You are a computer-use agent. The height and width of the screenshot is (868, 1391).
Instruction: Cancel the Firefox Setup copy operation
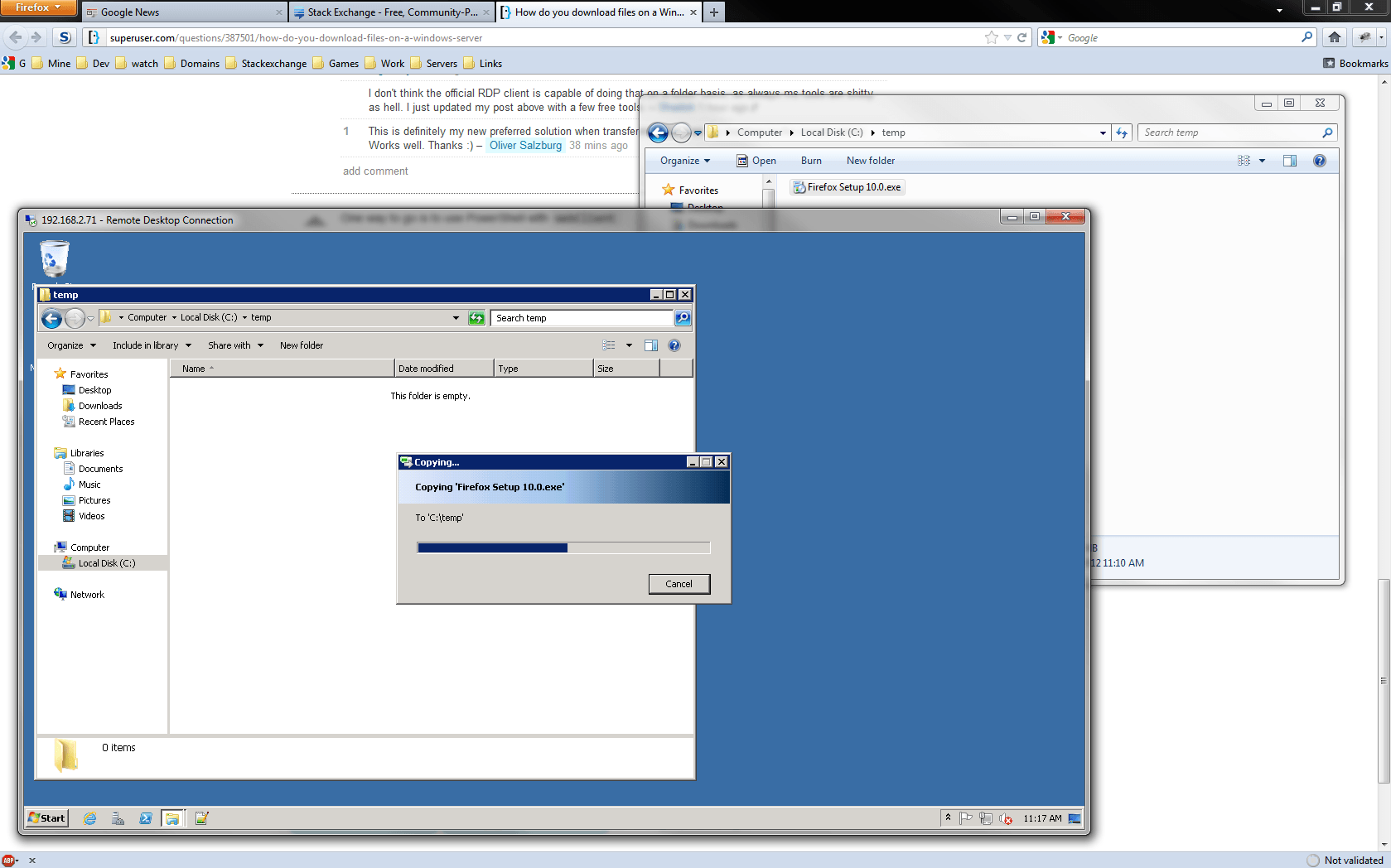coord(679,584)
